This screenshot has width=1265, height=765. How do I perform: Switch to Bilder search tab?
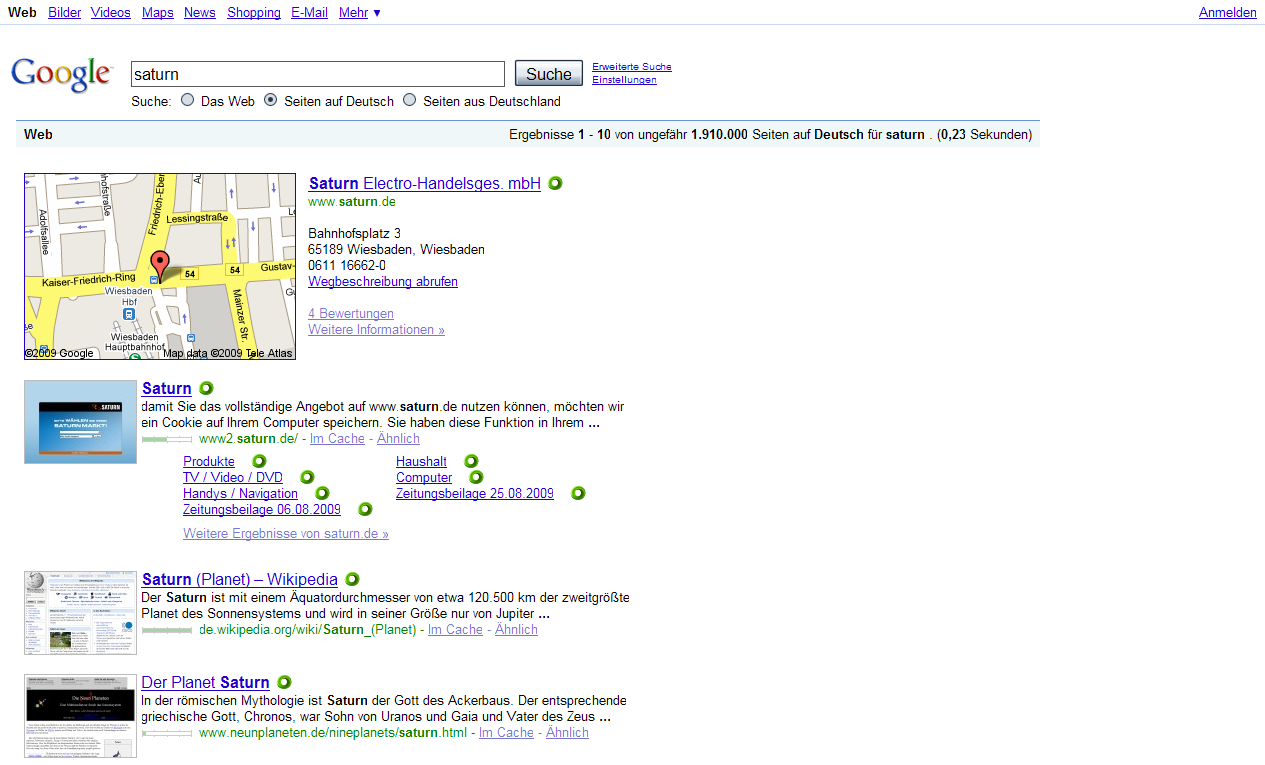pyautogui.click(x=65, y=12)
